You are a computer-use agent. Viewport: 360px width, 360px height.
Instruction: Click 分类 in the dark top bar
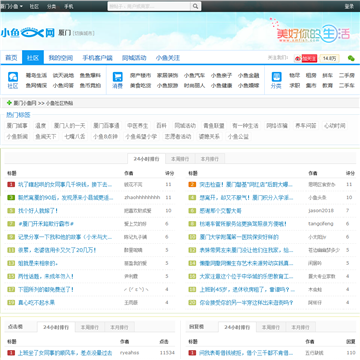[51, 6]
